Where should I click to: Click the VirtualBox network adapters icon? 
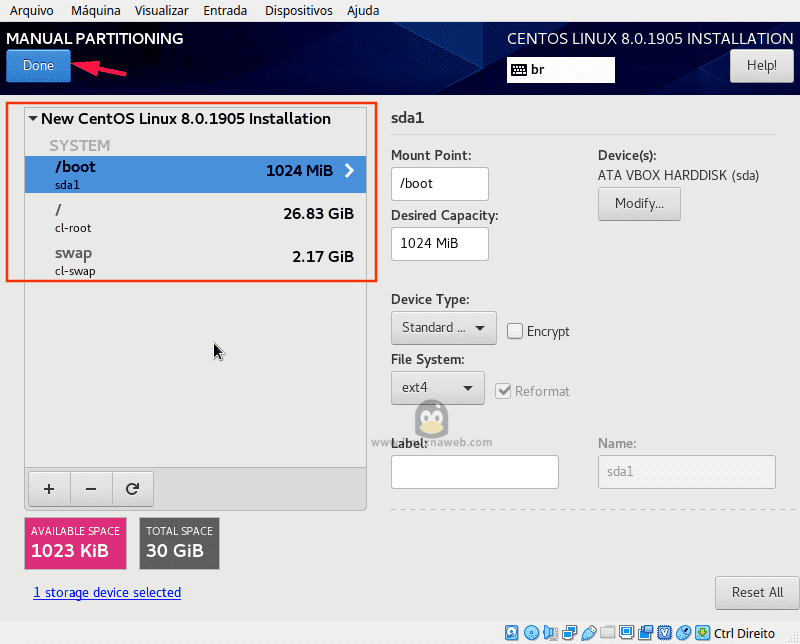[x=569, y=633]
